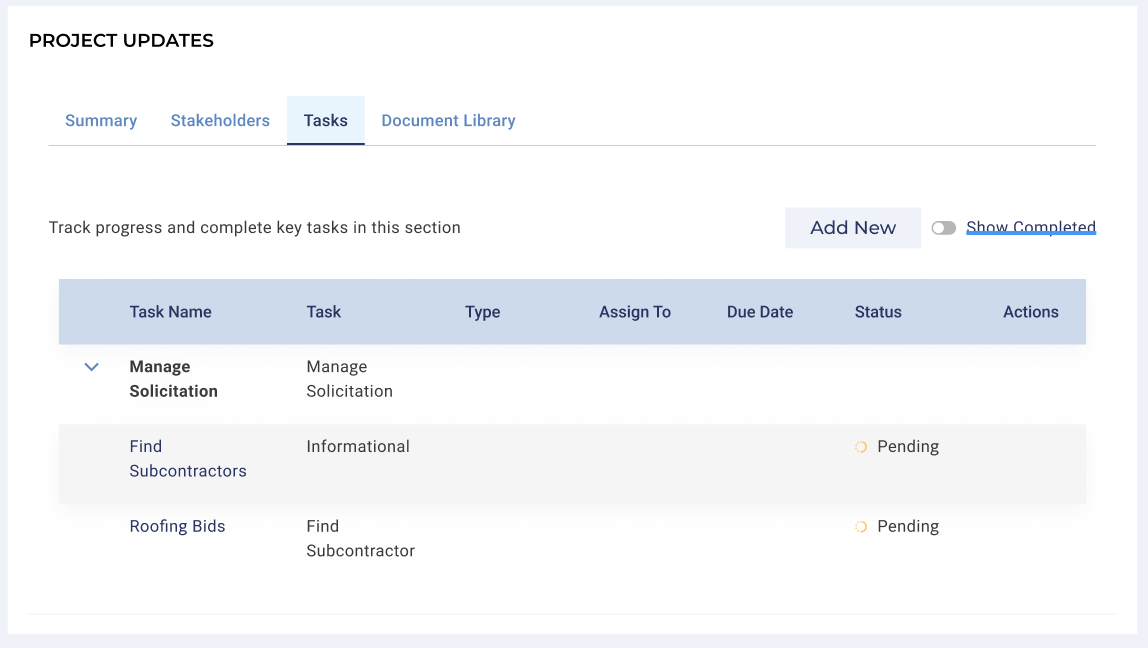Open the Find Subcontractors task link

click(x=187, y=459)
